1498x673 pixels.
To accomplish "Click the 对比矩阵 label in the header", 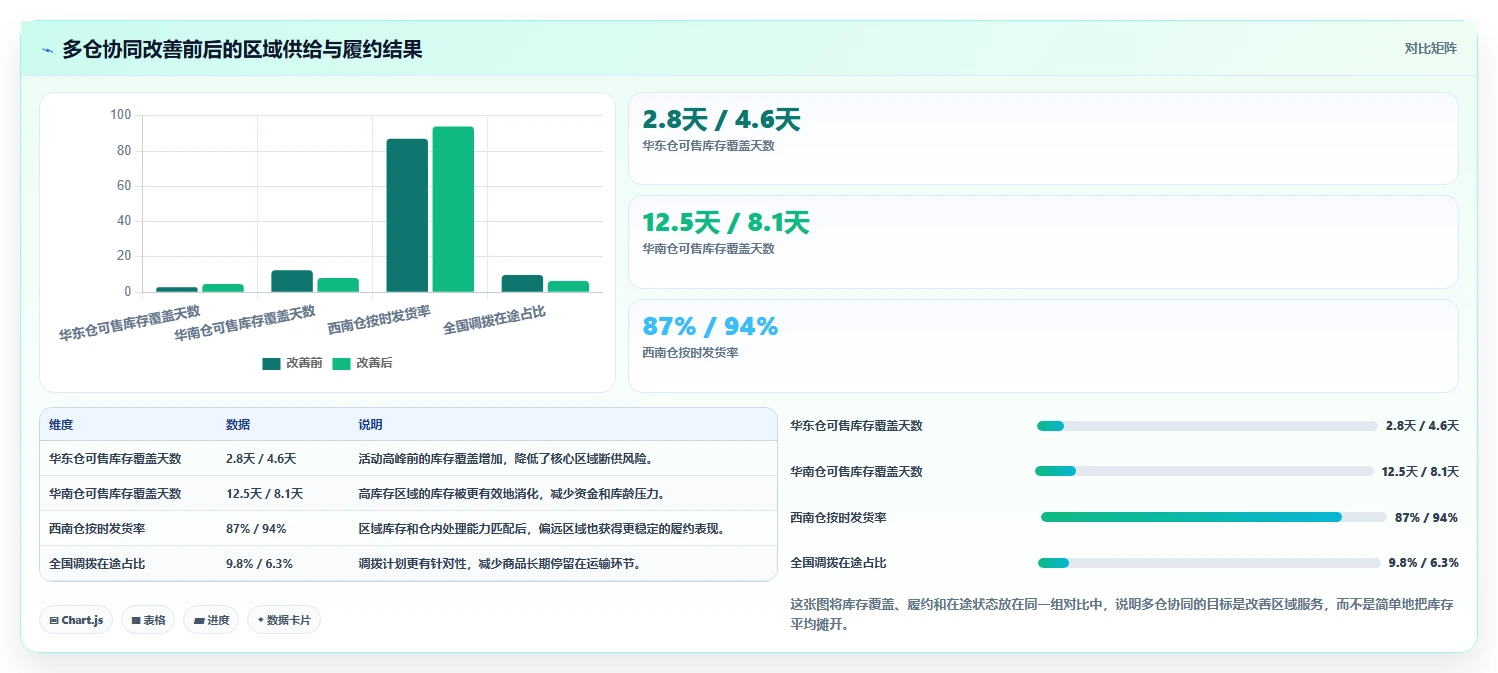I will [1431, 49].
